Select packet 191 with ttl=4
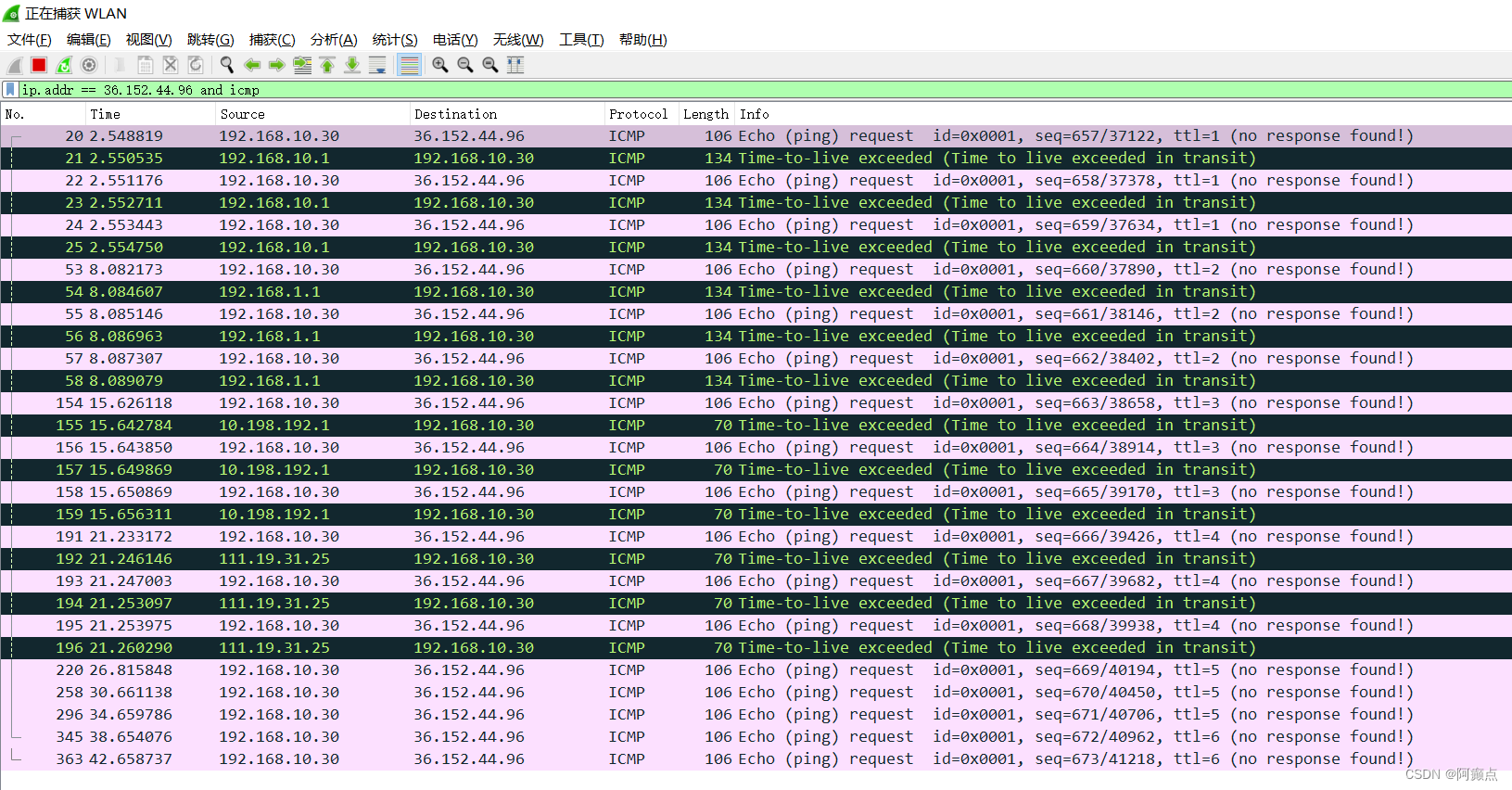 [x=756, y=537]
